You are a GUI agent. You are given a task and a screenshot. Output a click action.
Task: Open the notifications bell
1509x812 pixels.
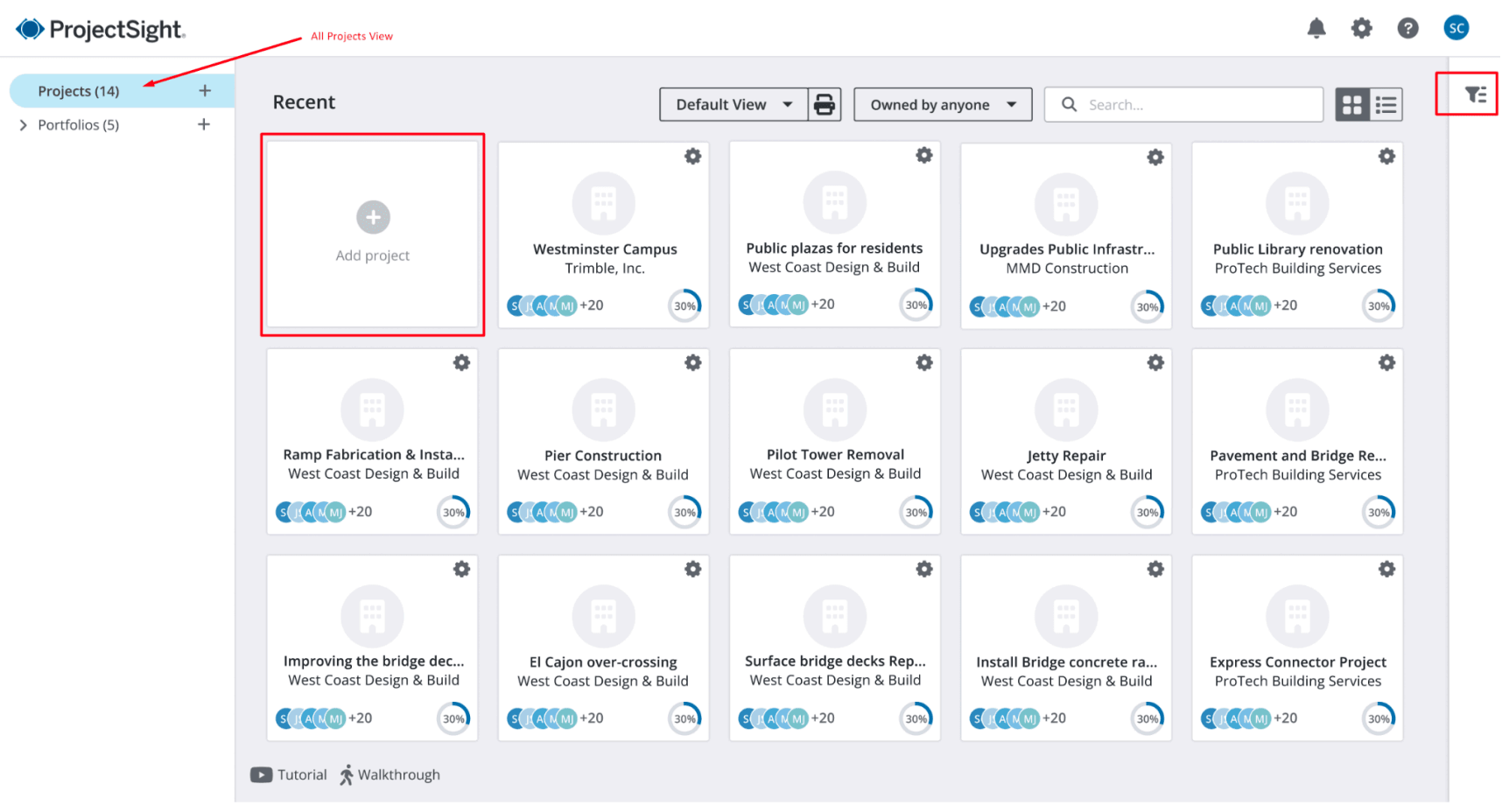(1316, 29)
